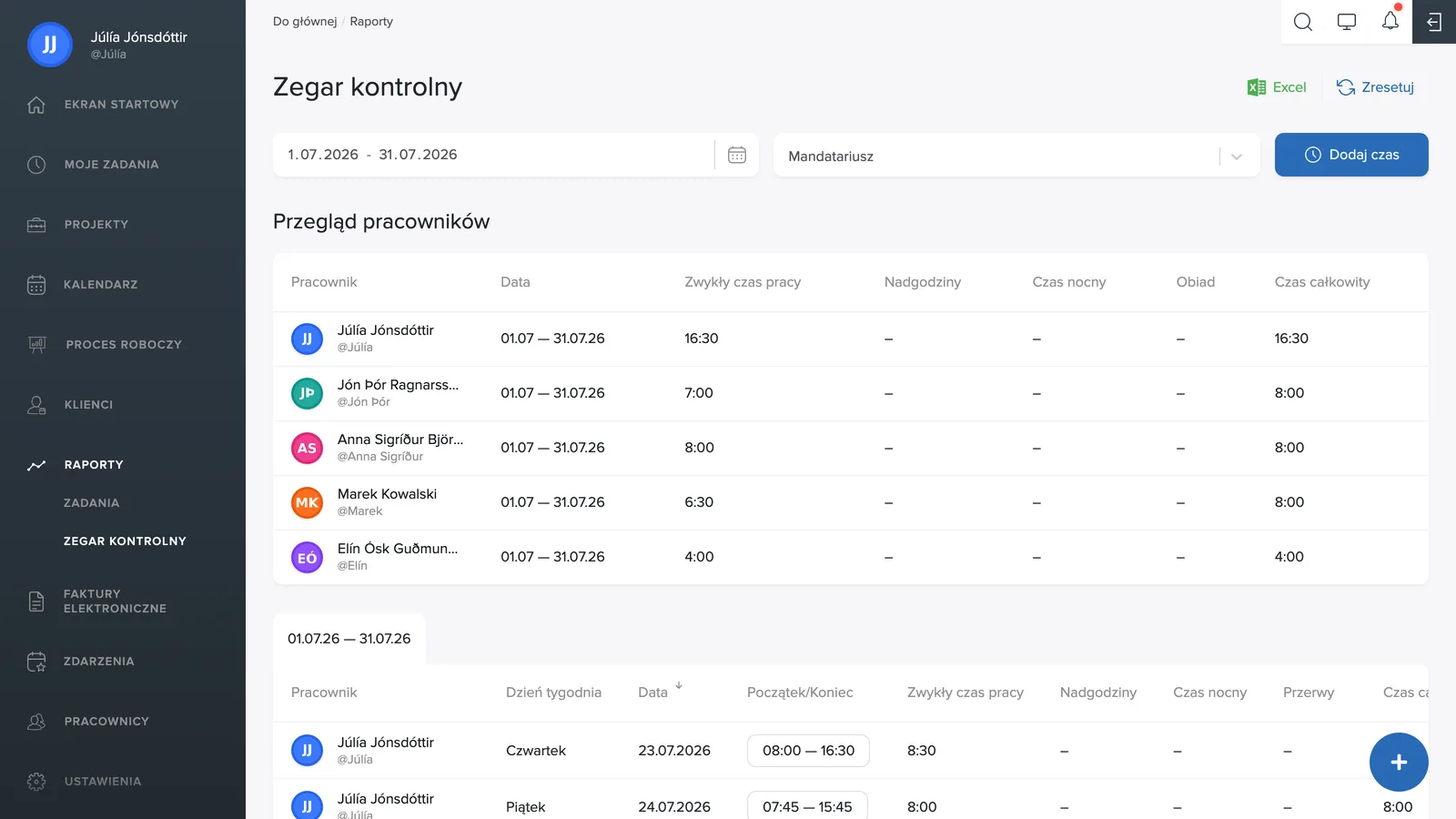The width and height of the screenshot is (1456, 819).
Task: Open the calendar date picker icon
Action: (737, 155)
